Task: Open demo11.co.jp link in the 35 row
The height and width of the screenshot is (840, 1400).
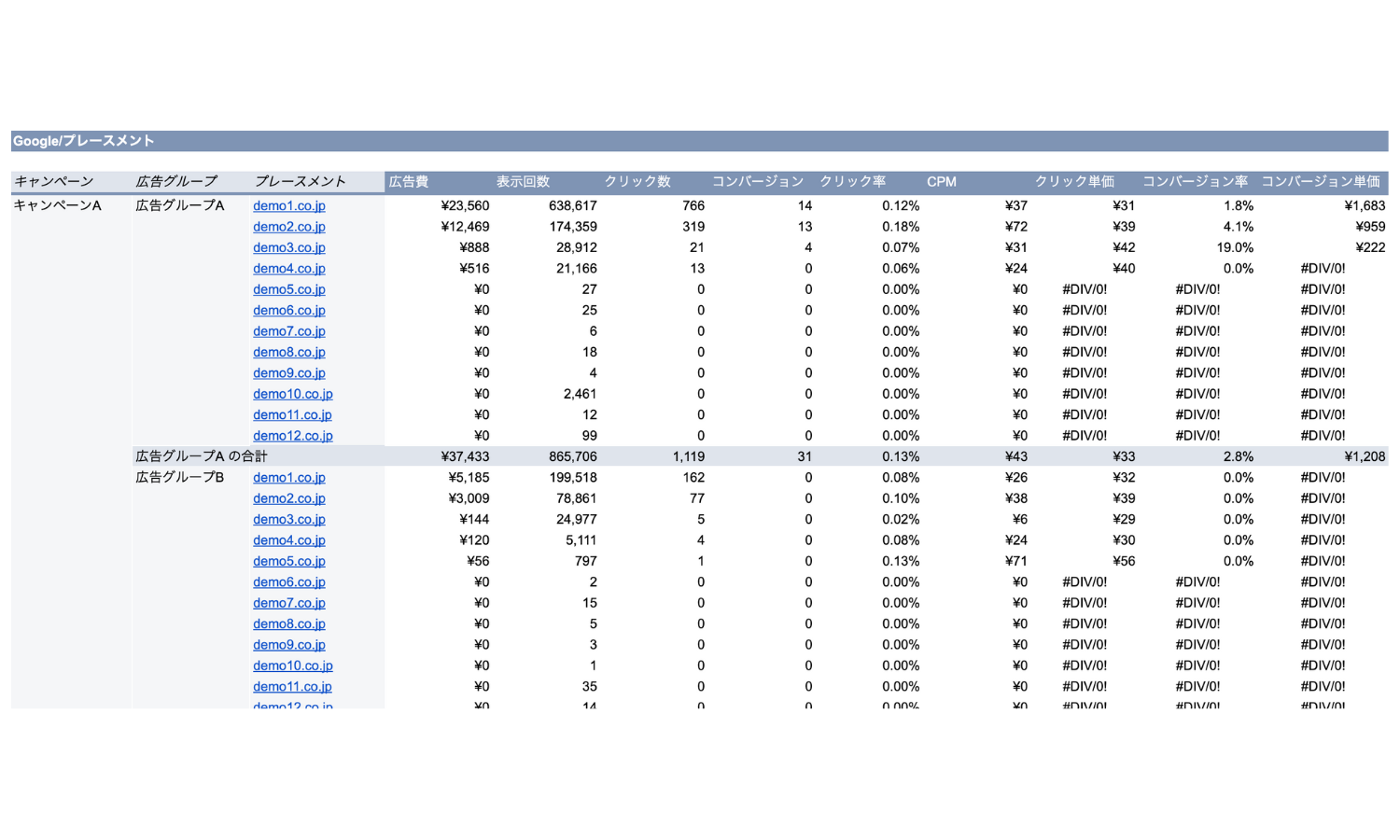Action: pos(292,687)
